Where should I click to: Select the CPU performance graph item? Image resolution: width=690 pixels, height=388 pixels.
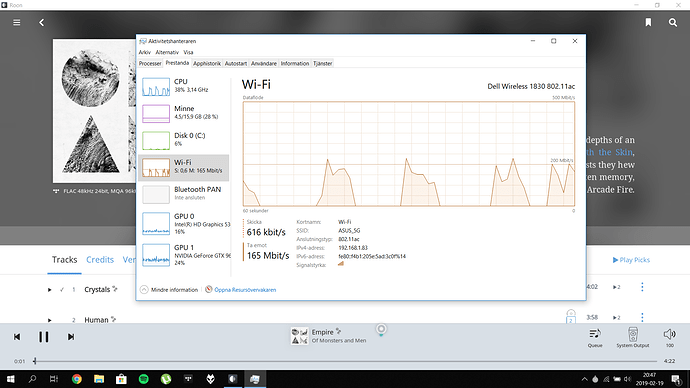point(184,86)
